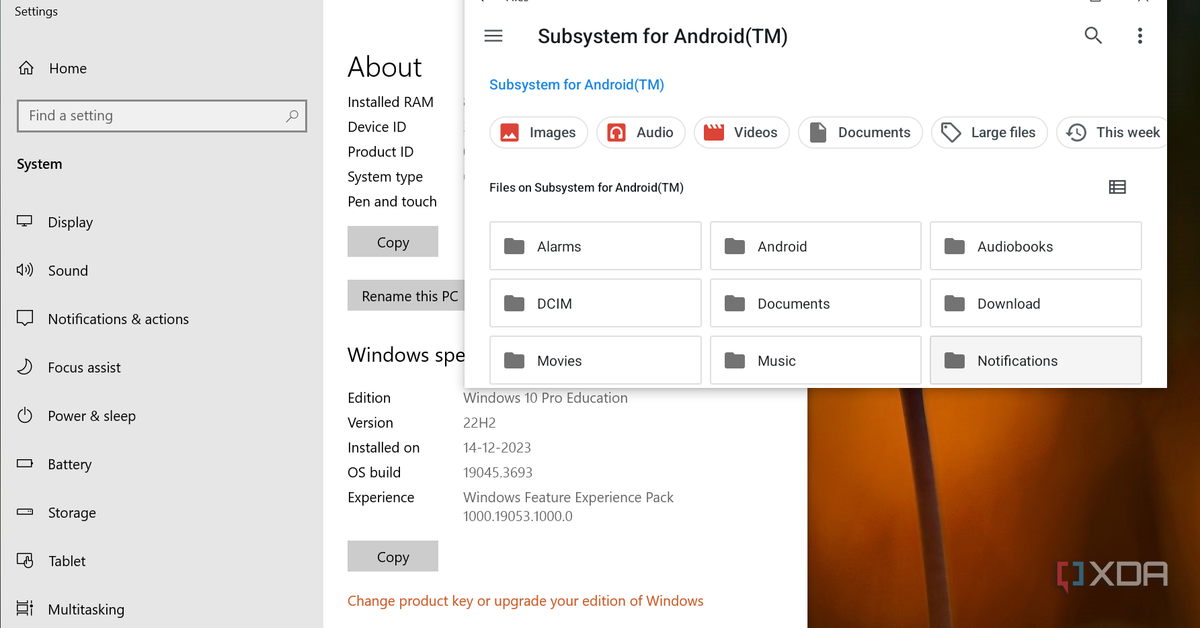1200x628 pixels.
Task: Filter files by Videos chip
Action: click(x=741, y=132)
